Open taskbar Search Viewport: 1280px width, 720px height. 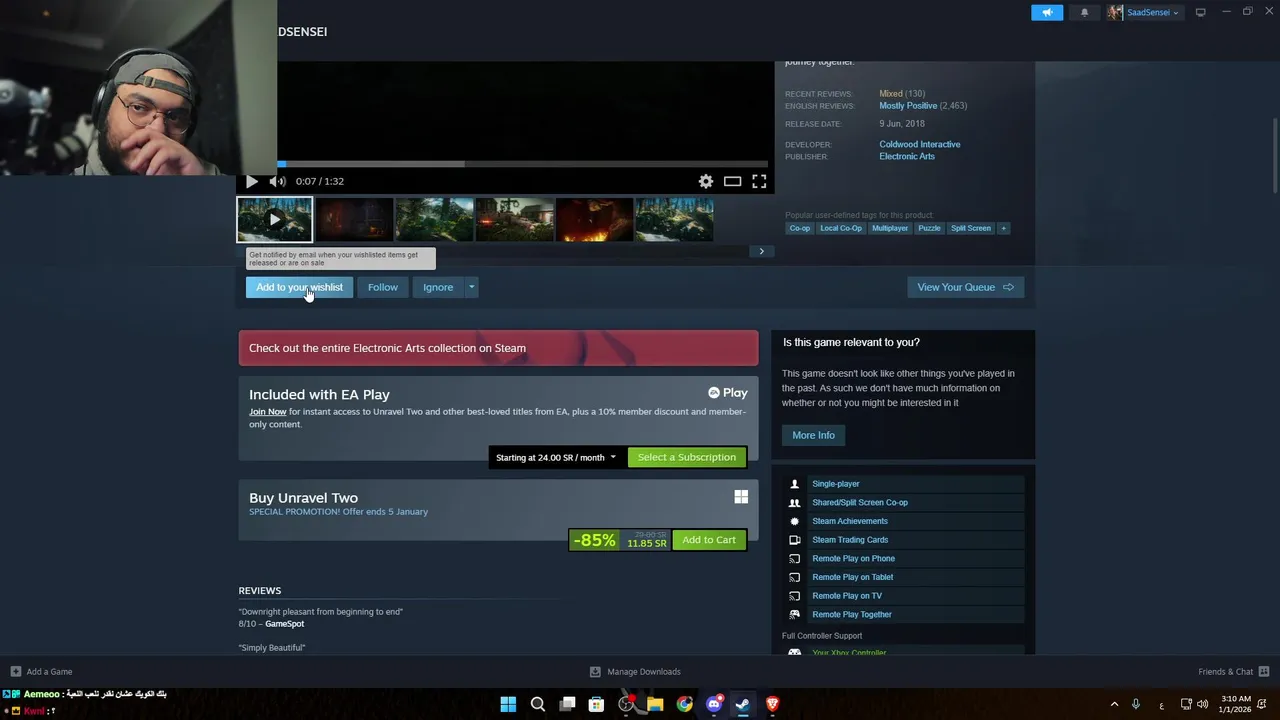click(x=537, y=704)
